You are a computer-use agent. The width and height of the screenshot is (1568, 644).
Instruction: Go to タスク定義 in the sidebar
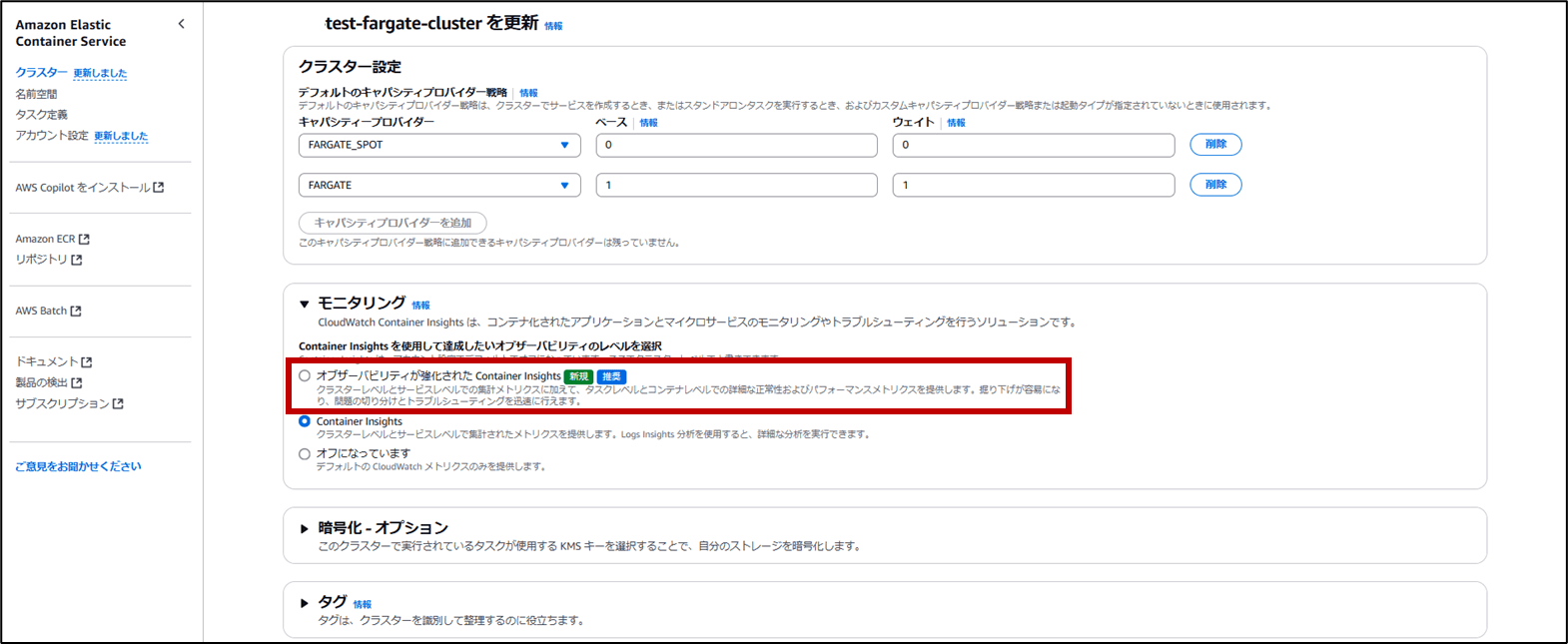[x=41, y=115]
